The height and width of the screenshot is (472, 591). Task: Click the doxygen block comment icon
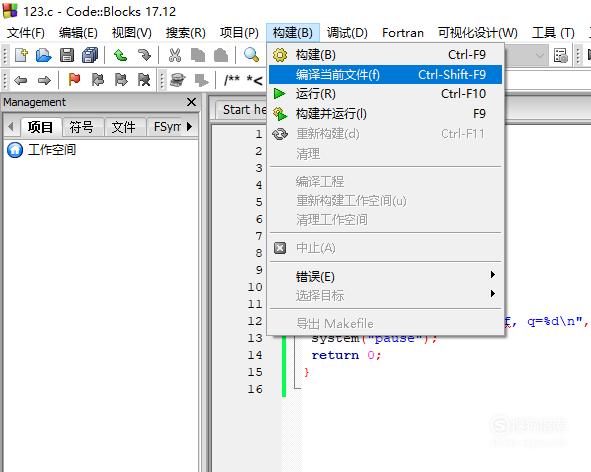pyautogui.click(x=231, y=80)
